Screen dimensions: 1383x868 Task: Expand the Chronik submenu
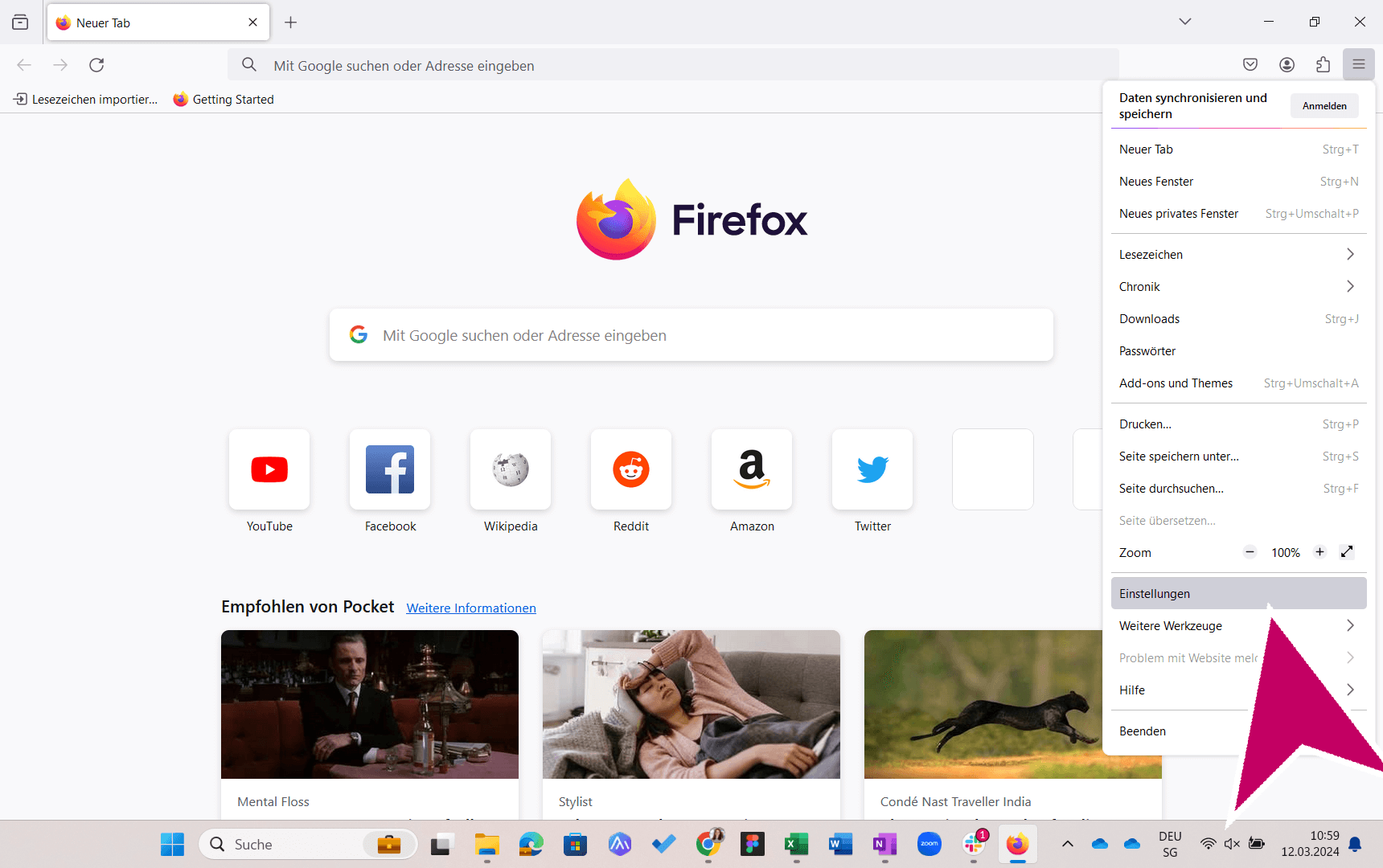coord(1238,287)
